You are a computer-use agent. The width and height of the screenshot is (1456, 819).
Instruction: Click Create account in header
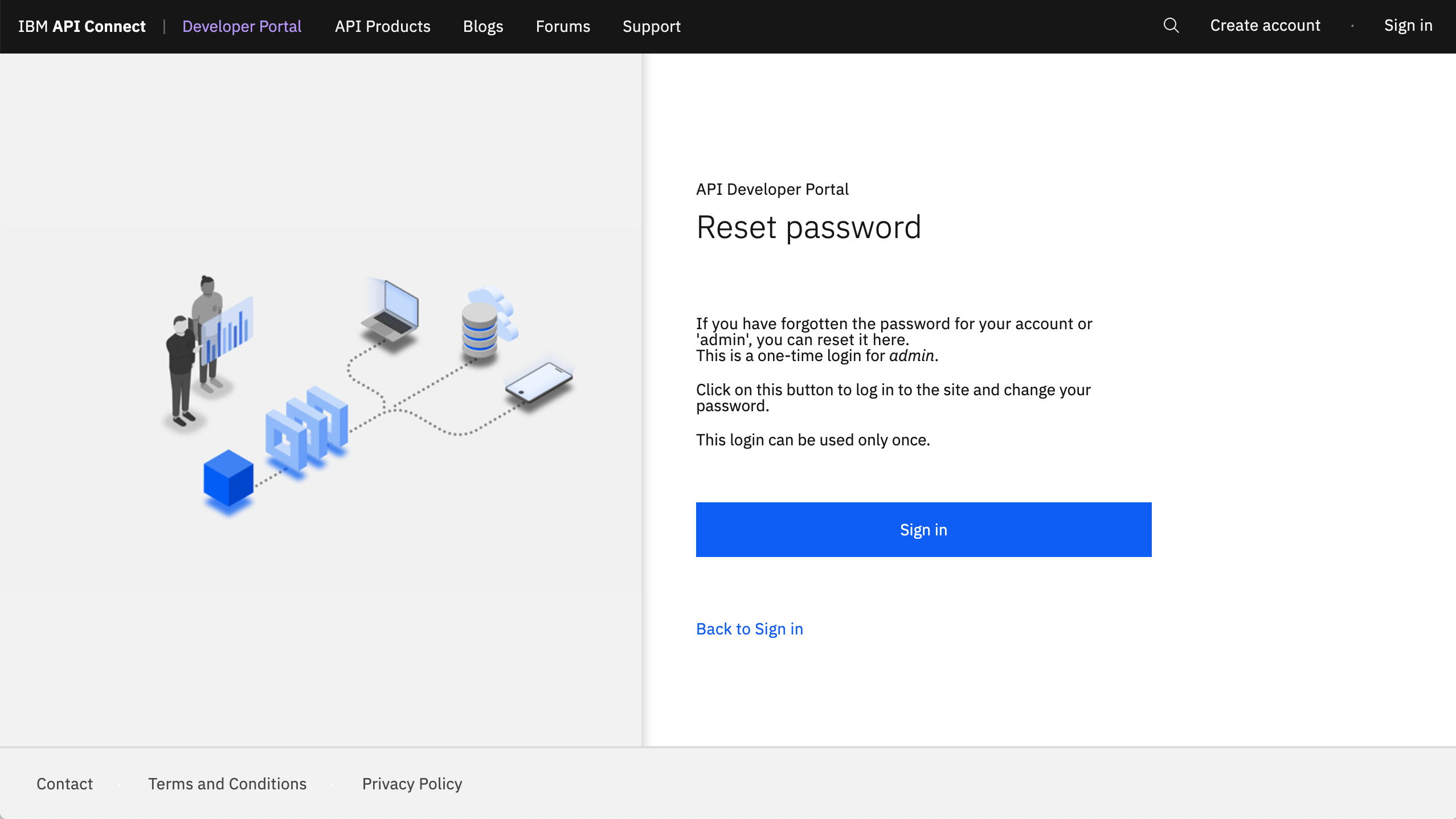[1265, 26]
